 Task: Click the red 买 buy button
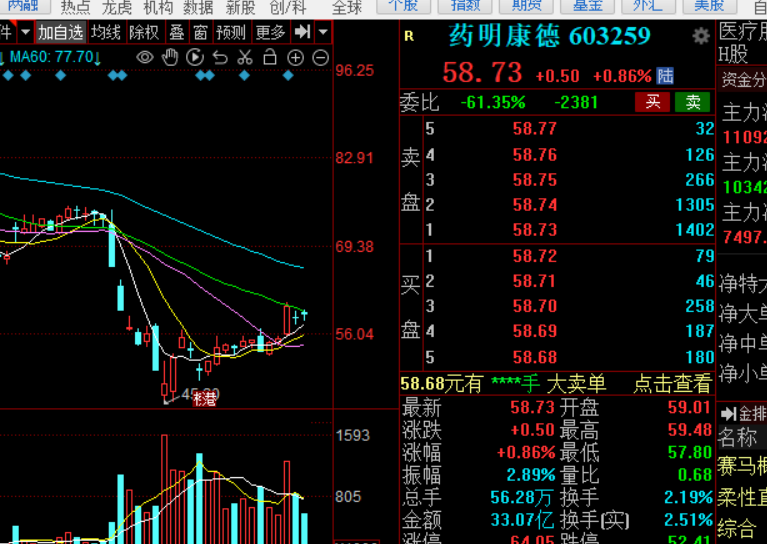pos(653,102)
